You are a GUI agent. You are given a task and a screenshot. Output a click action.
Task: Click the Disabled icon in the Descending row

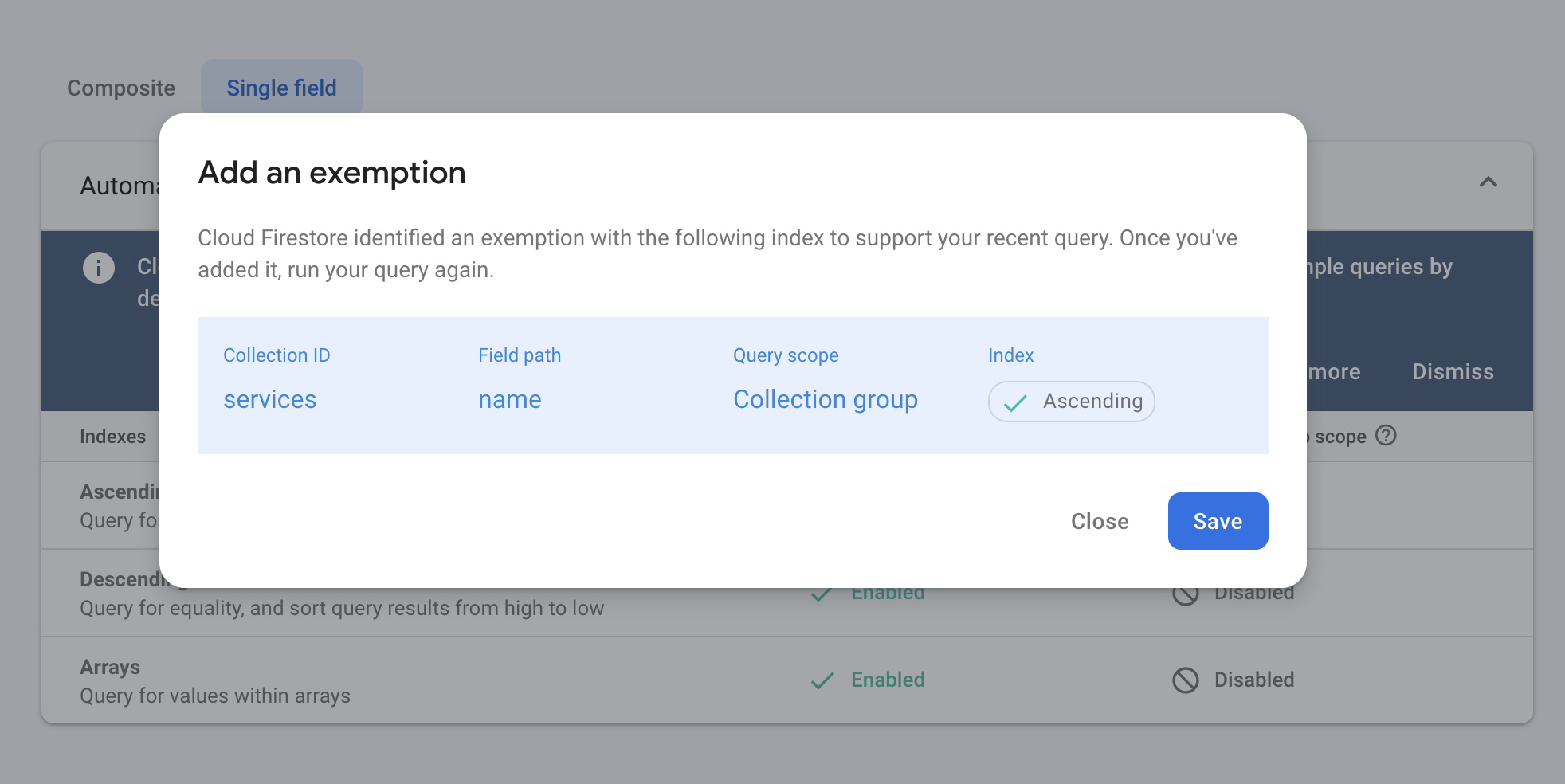tap(1186, 594)
